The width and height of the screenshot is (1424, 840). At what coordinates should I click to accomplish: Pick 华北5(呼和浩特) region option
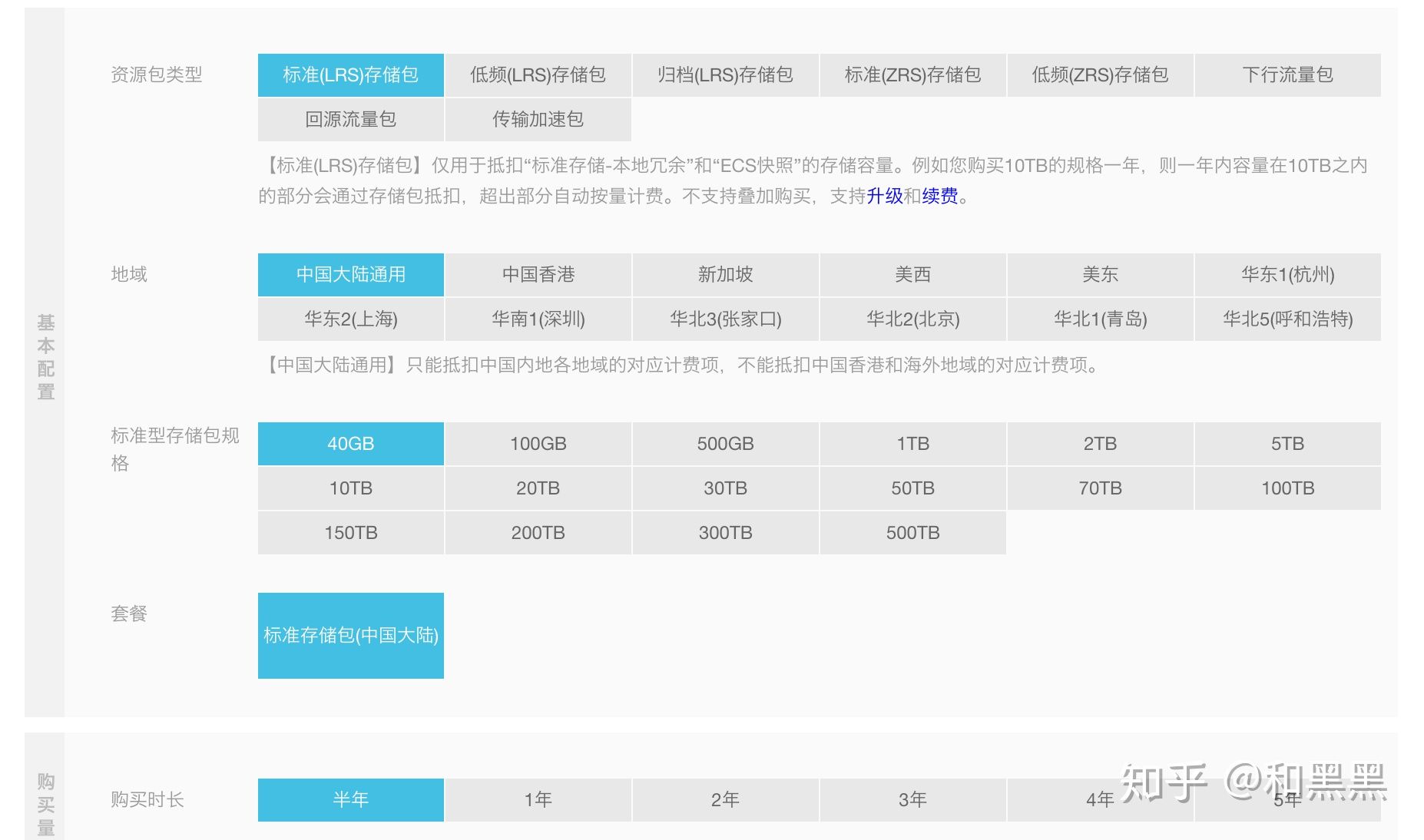(x=1287, y=319)
